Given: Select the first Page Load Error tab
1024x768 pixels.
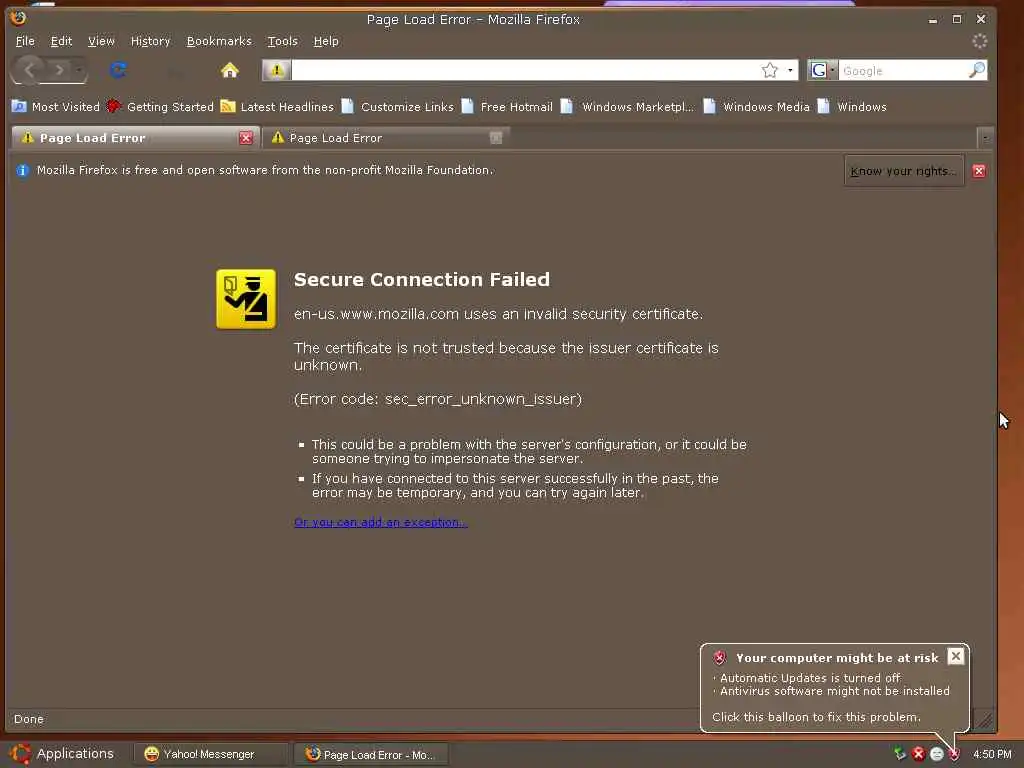Looking at the screenshot, I should pos(135,138).
